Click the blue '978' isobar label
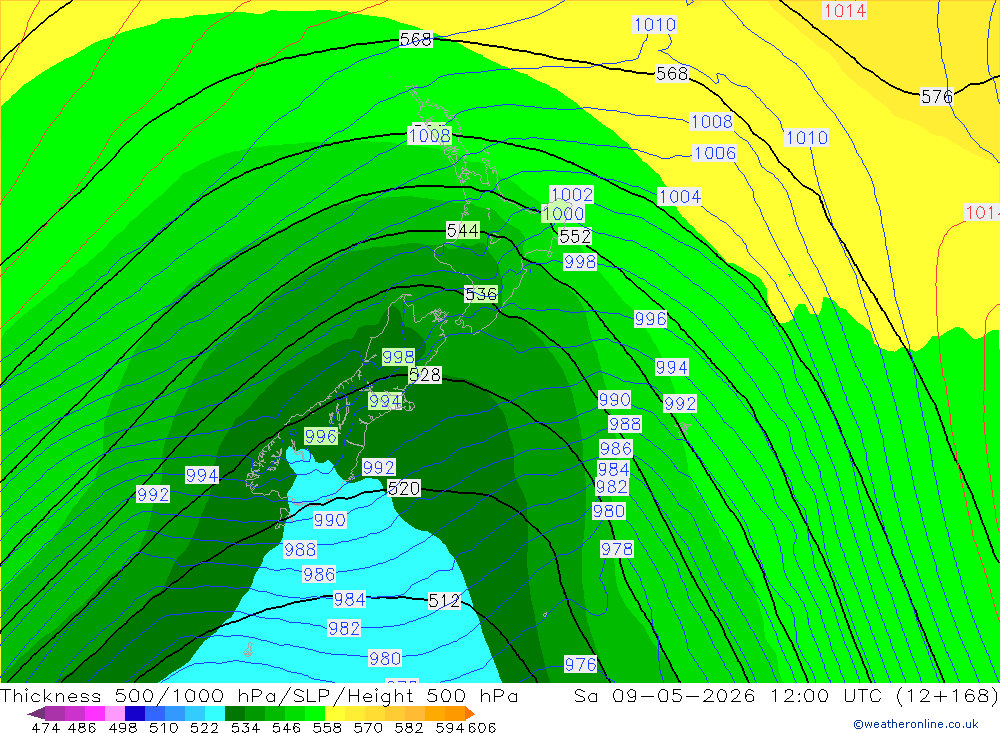The image size is (1000, 733). (617, 549)
